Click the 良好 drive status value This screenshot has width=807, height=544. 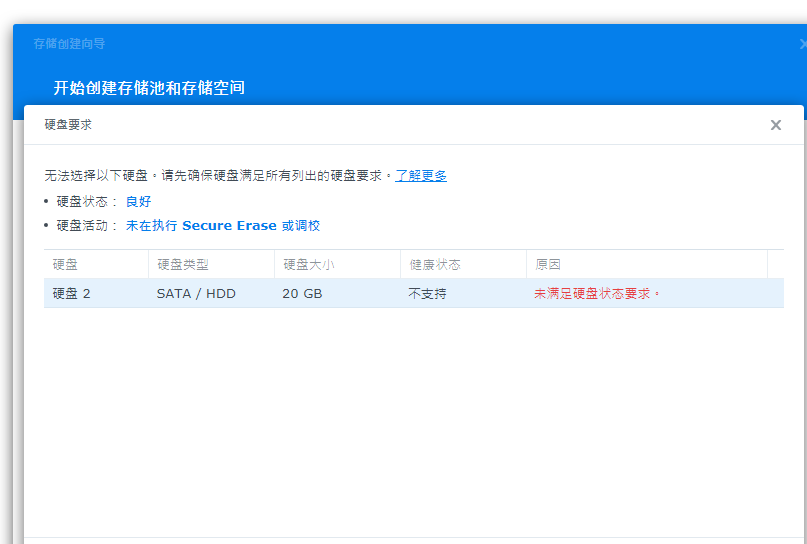point(138,201)
